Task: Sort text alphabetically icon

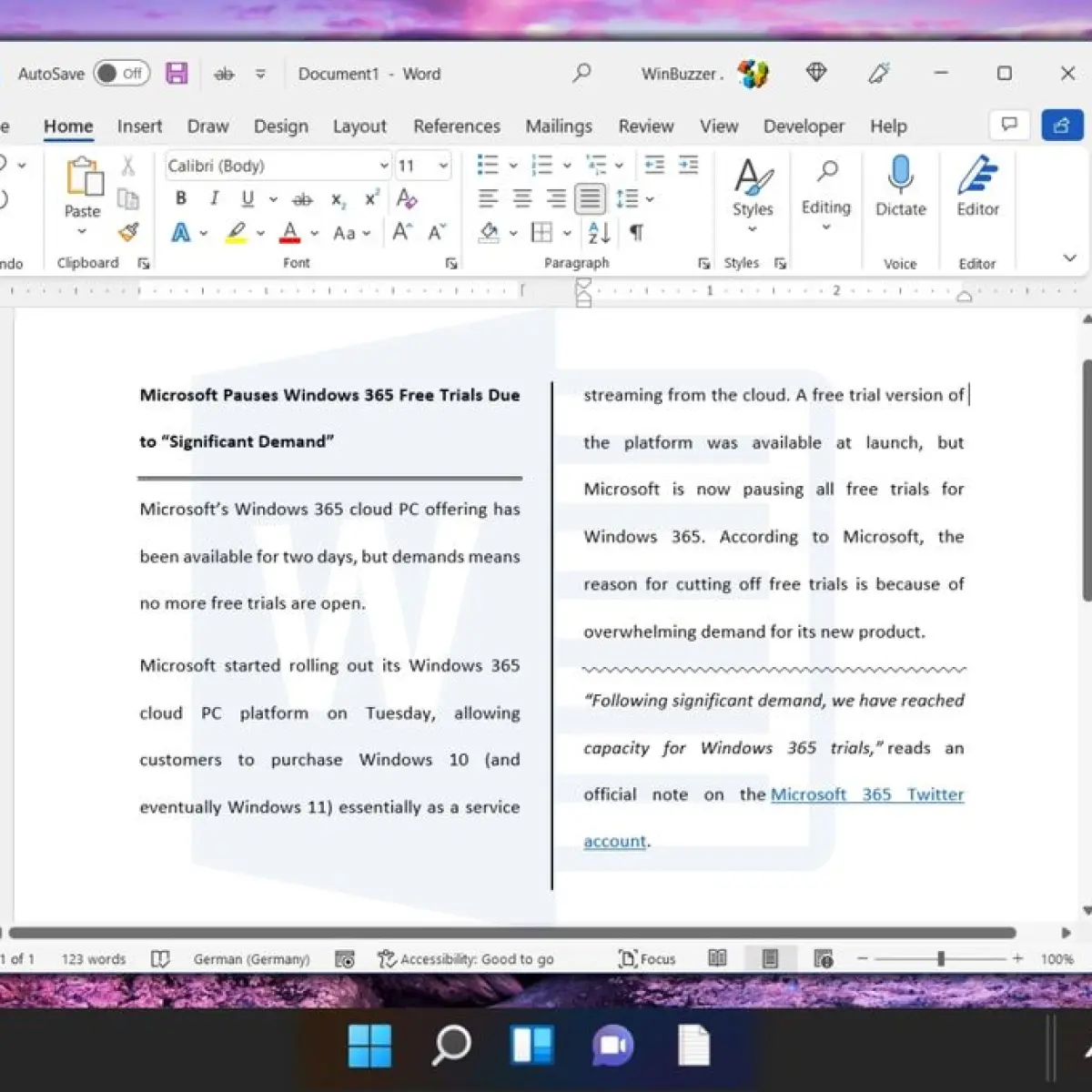Action: tap(599, 233)
